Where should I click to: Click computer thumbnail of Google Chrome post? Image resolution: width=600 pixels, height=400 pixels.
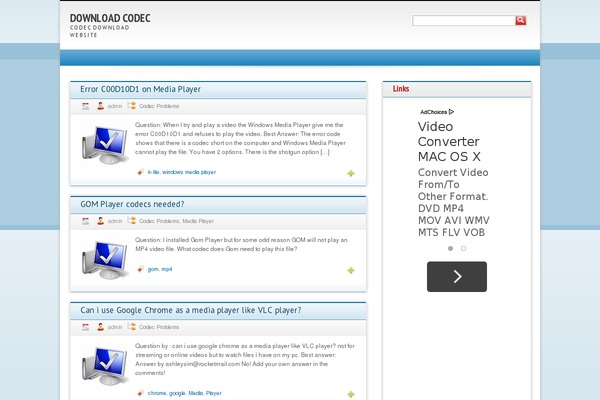point(104,366)
